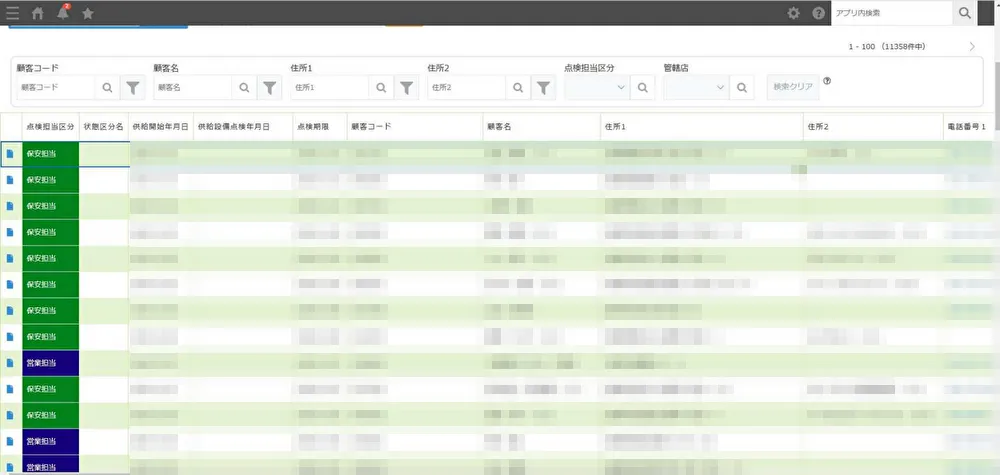Open the settings gear icon
Screen dimensions: 1000x475
(x=794, y=13)
